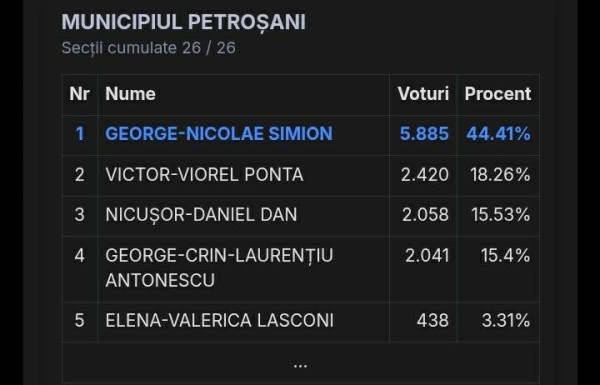Click the 18.26% percentage cell
The width and height of the screenshot is (600, 385).
click(501, 175)
